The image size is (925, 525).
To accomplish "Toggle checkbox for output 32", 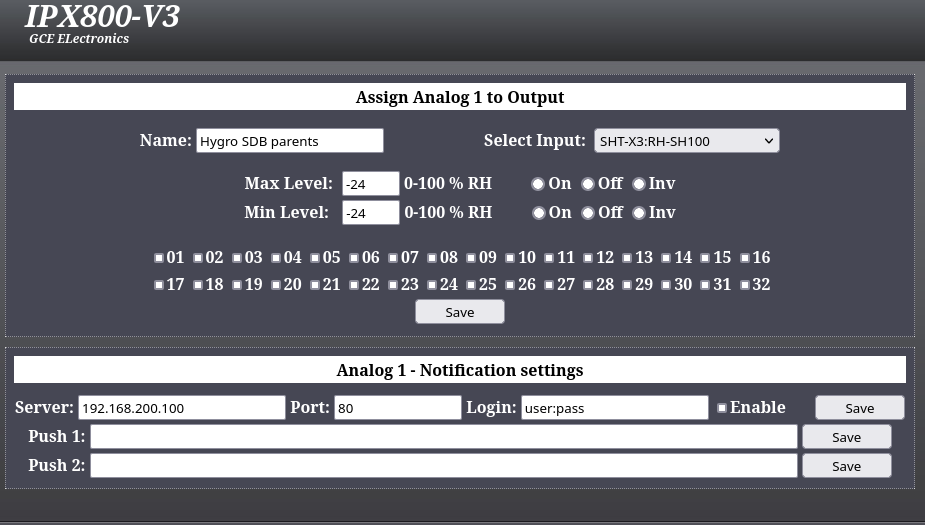I will [x=745, y=285].
